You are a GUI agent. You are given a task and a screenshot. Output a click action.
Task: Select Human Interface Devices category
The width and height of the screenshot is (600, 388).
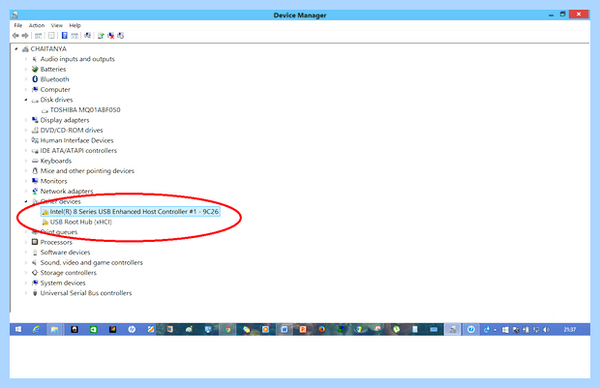point(77,140)
